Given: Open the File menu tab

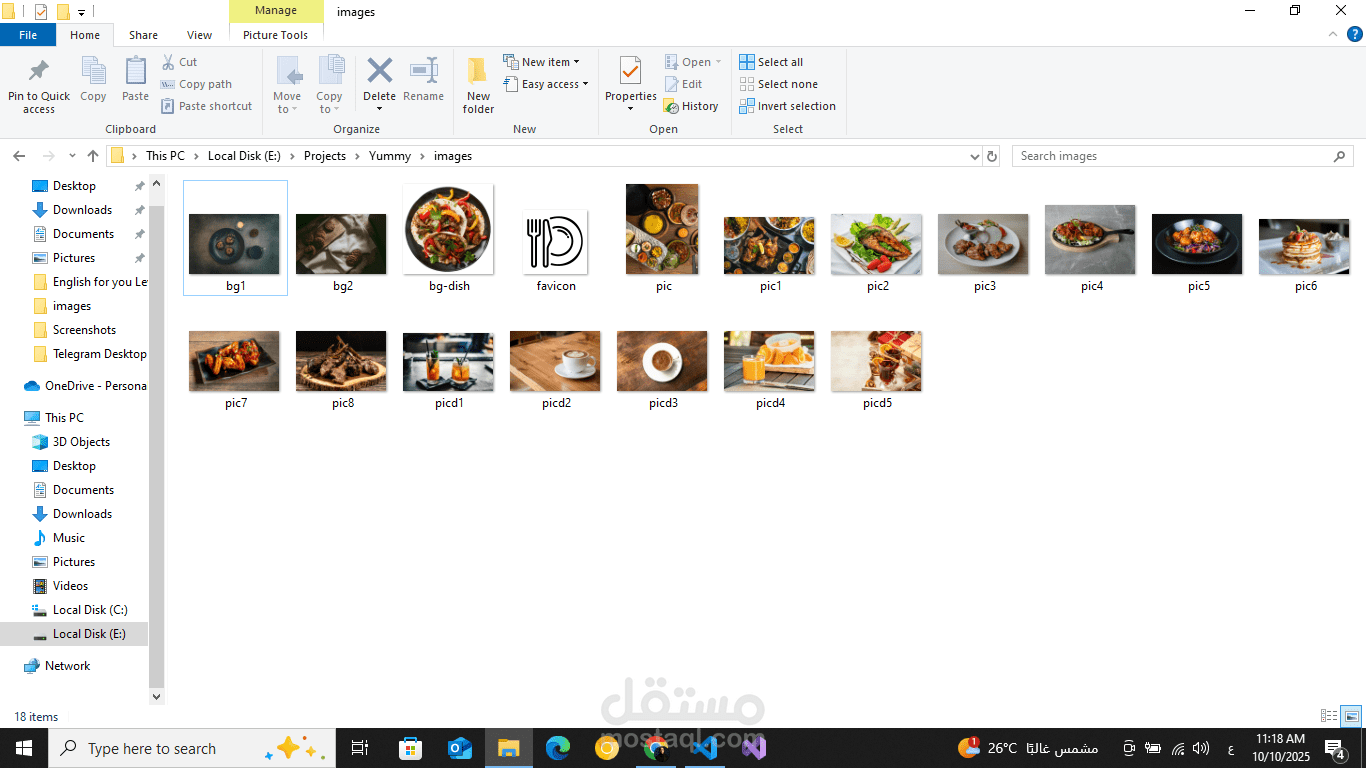Looking at the screenshot, I should click(28, 35).
